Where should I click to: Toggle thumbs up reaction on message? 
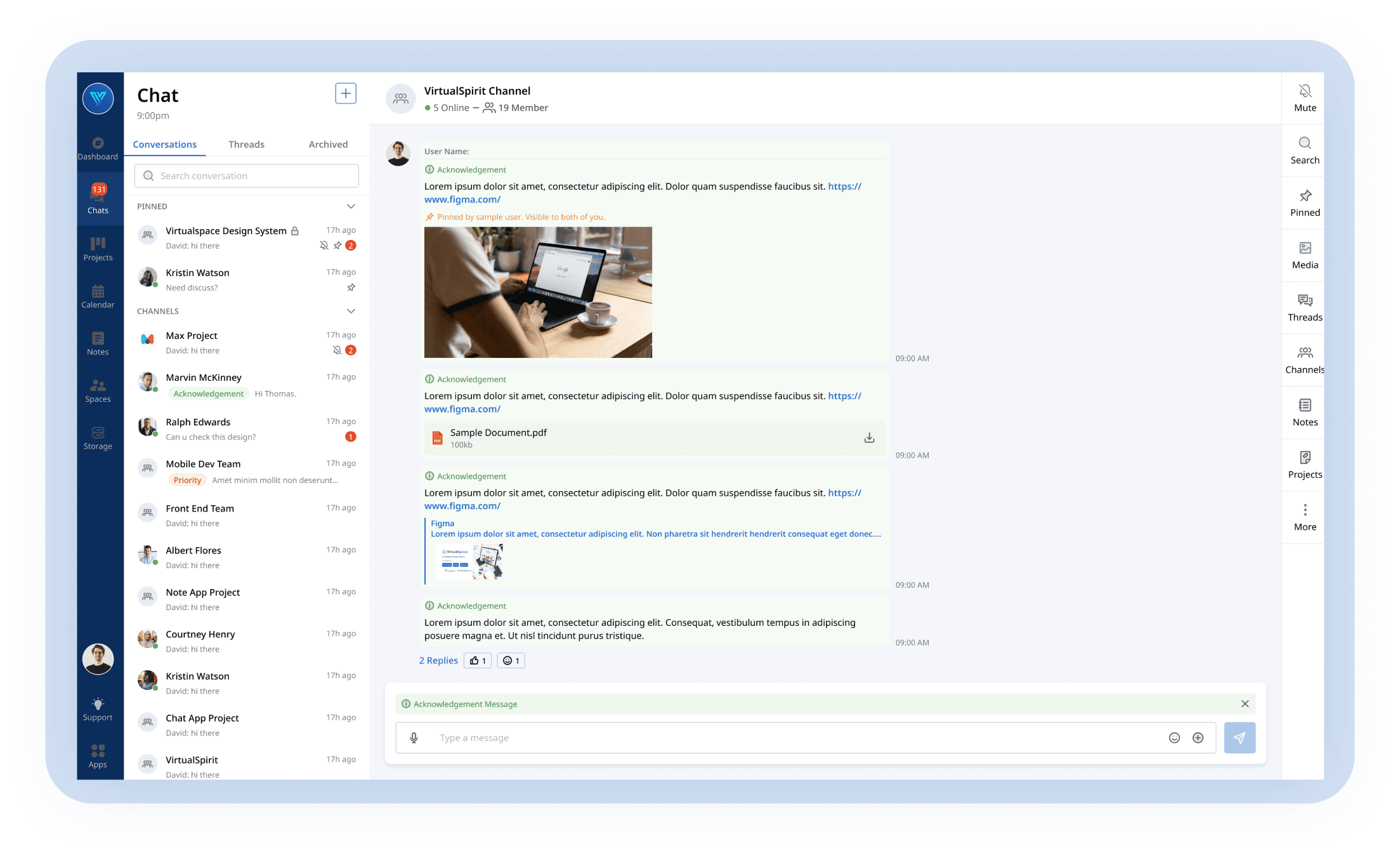[x=478, y=661]
